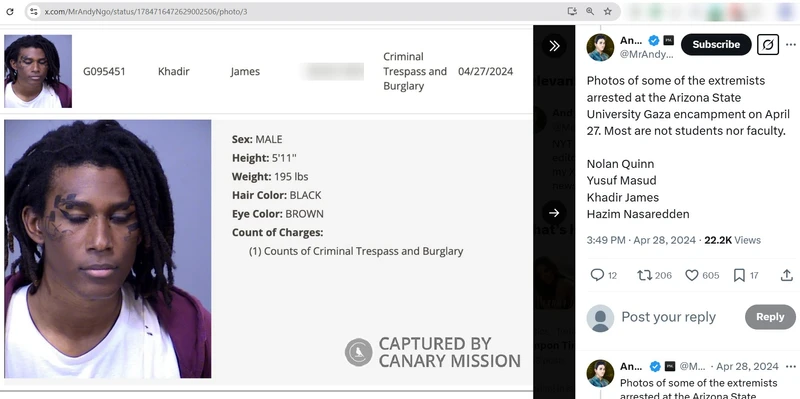Like the post with 605 likes
Viewport: 800px width, 399px height.
pyautogui.click(x=691, y=276)
